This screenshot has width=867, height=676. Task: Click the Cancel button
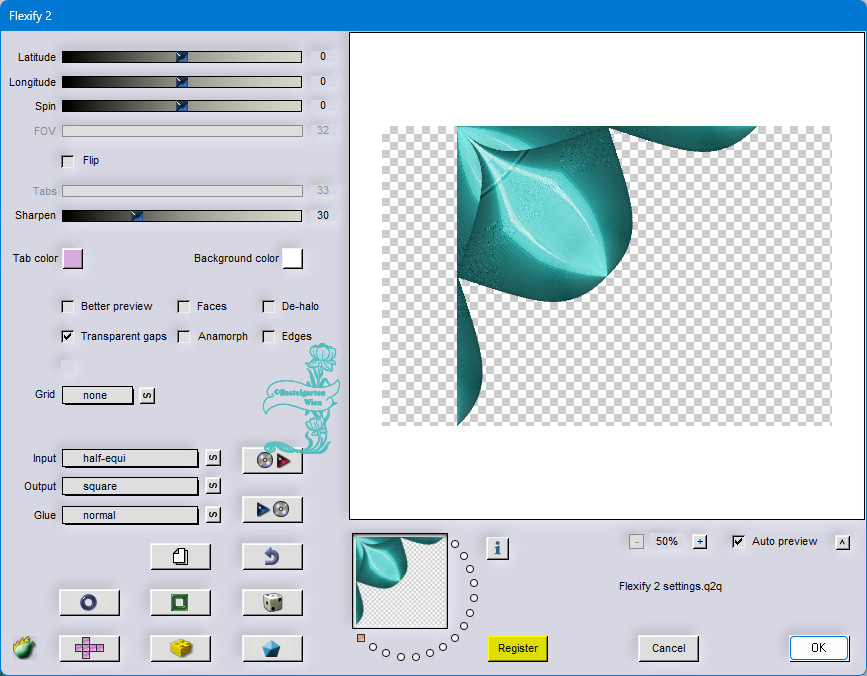tap(668, 648)
